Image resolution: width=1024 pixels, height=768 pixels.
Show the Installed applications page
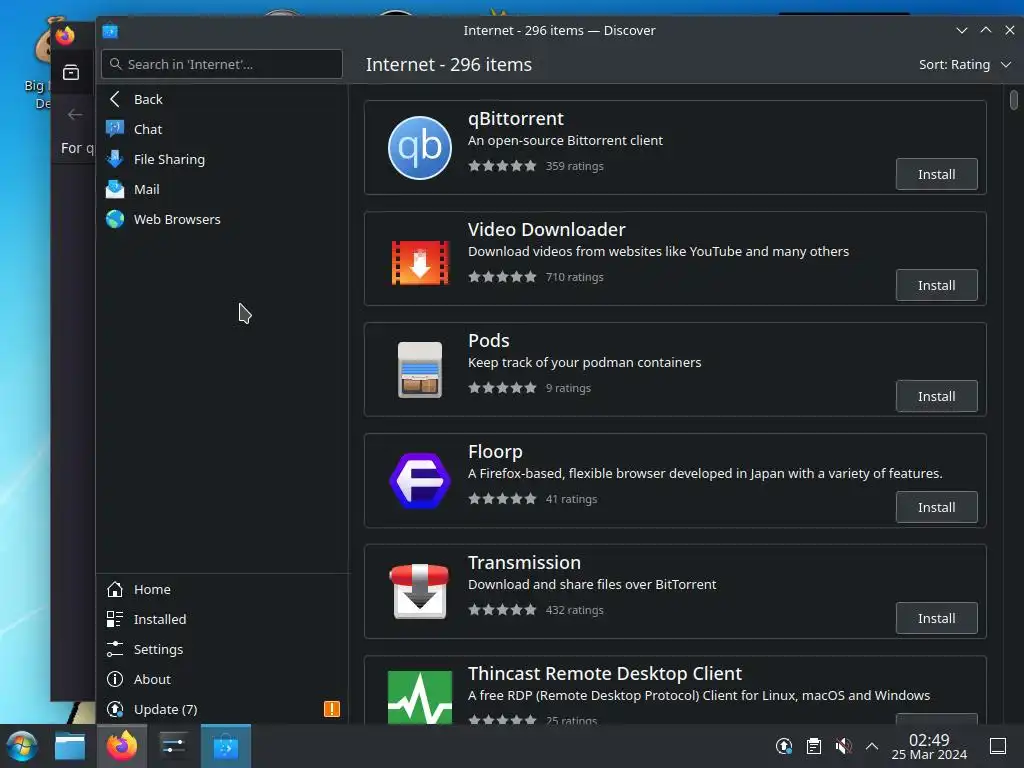(222, 619)
